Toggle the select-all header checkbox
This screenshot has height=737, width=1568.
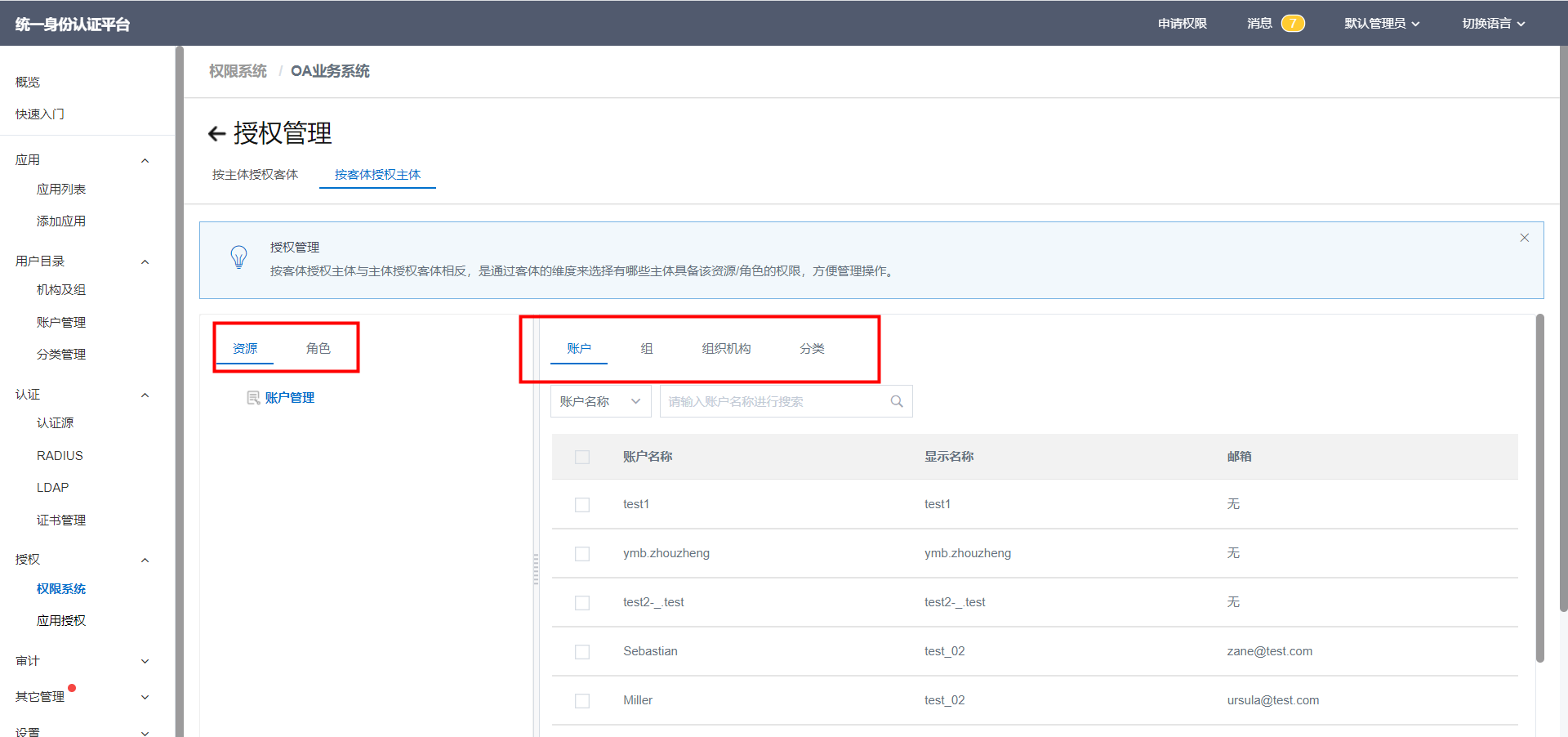point(582,457)
